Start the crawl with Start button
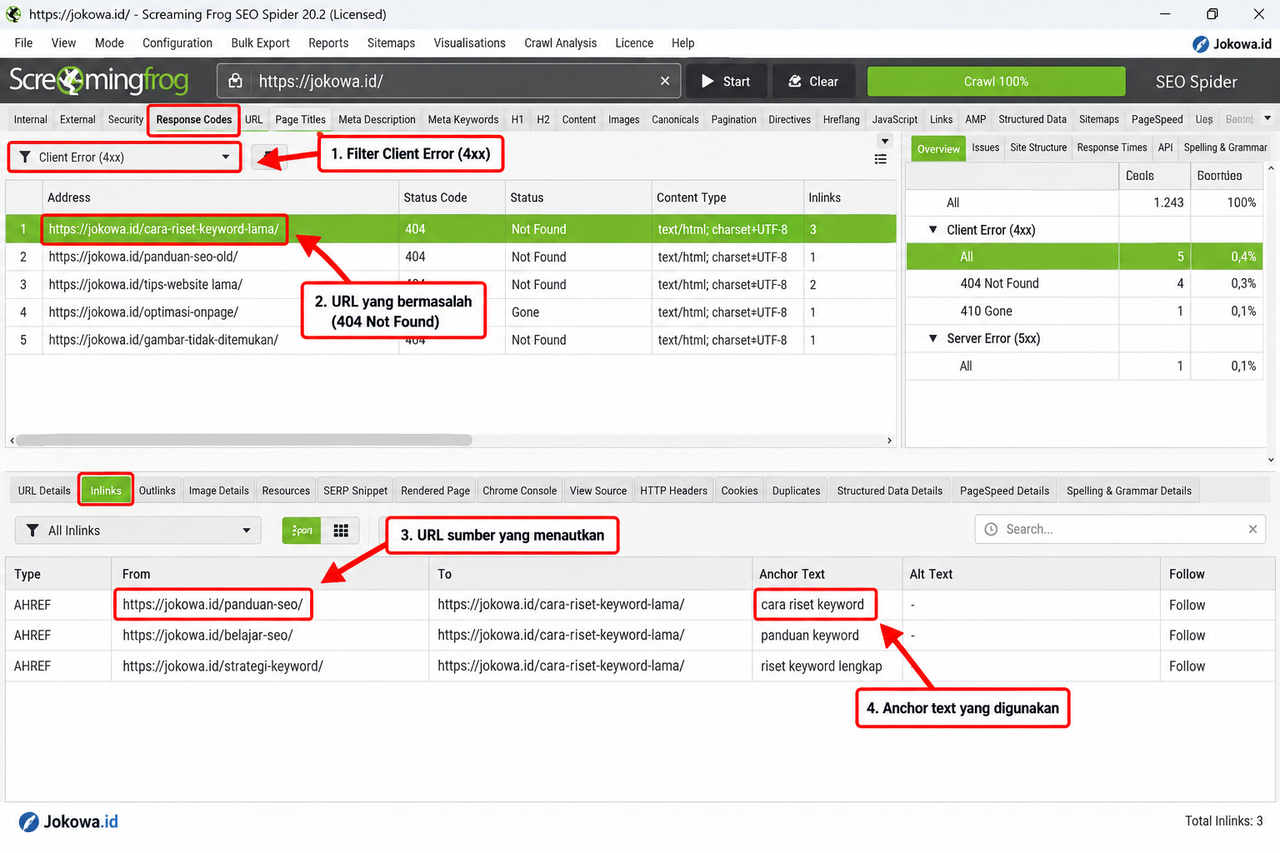The width and height of the screenshot is (1280, 853). (726, 82)
